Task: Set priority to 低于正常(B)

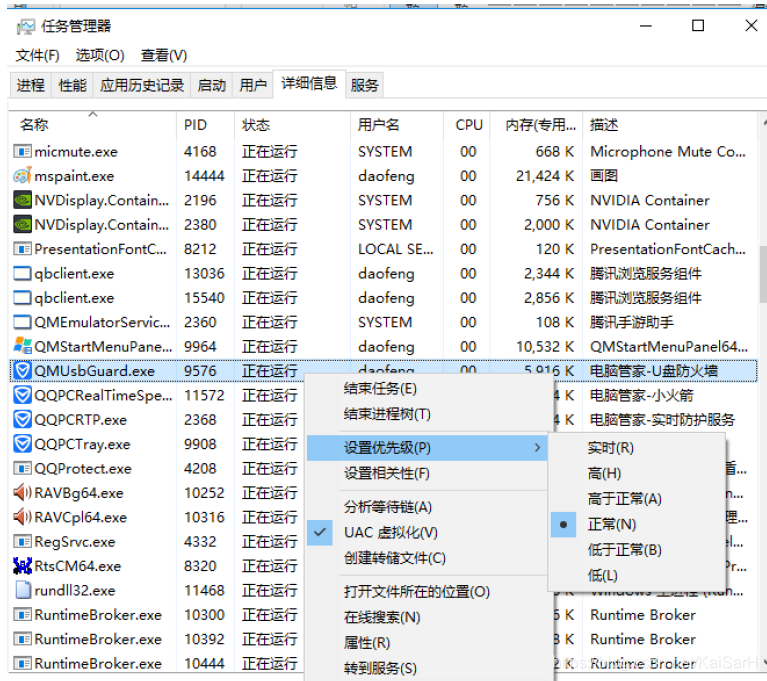Action: pos(636,550)
